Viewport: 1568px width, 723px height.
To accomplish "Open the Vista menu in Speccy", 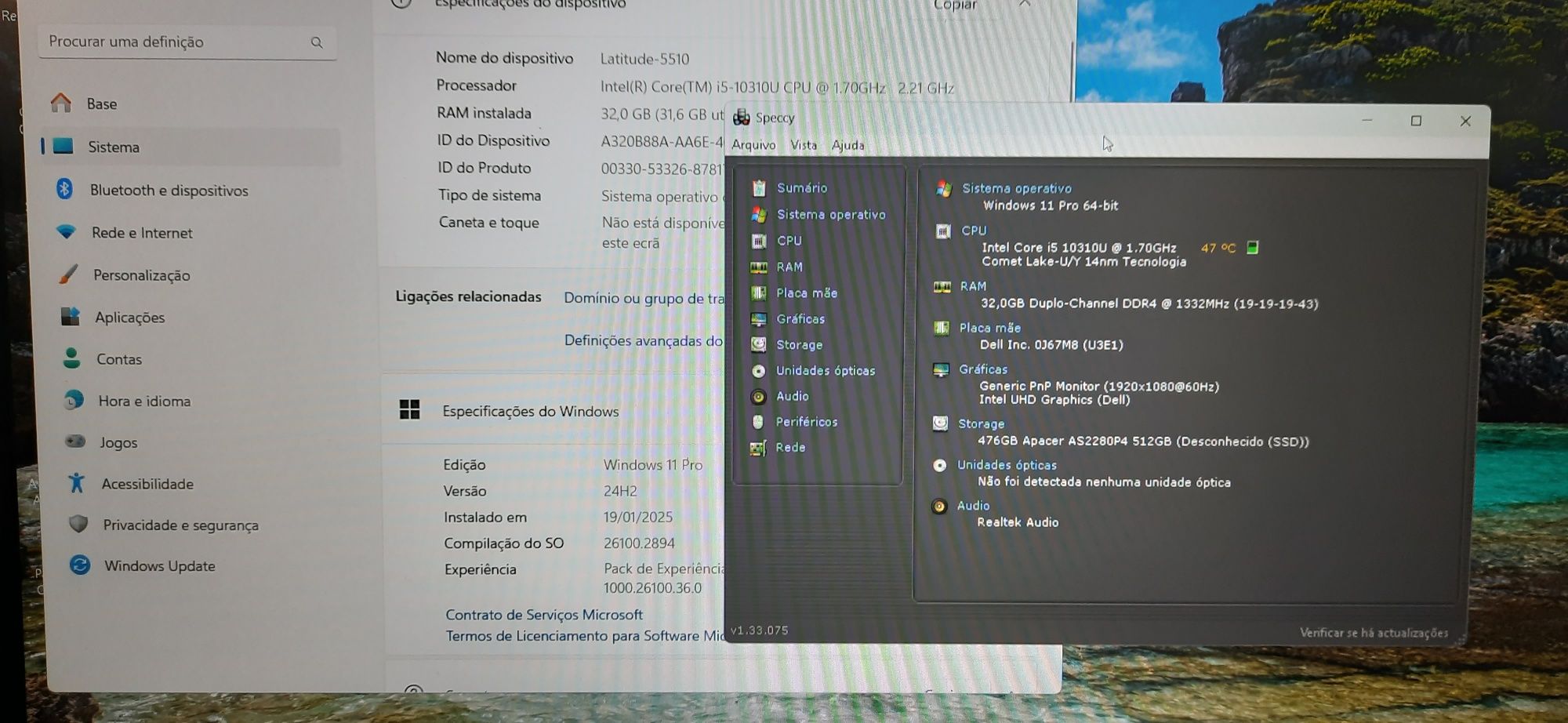I will [804, 145].
